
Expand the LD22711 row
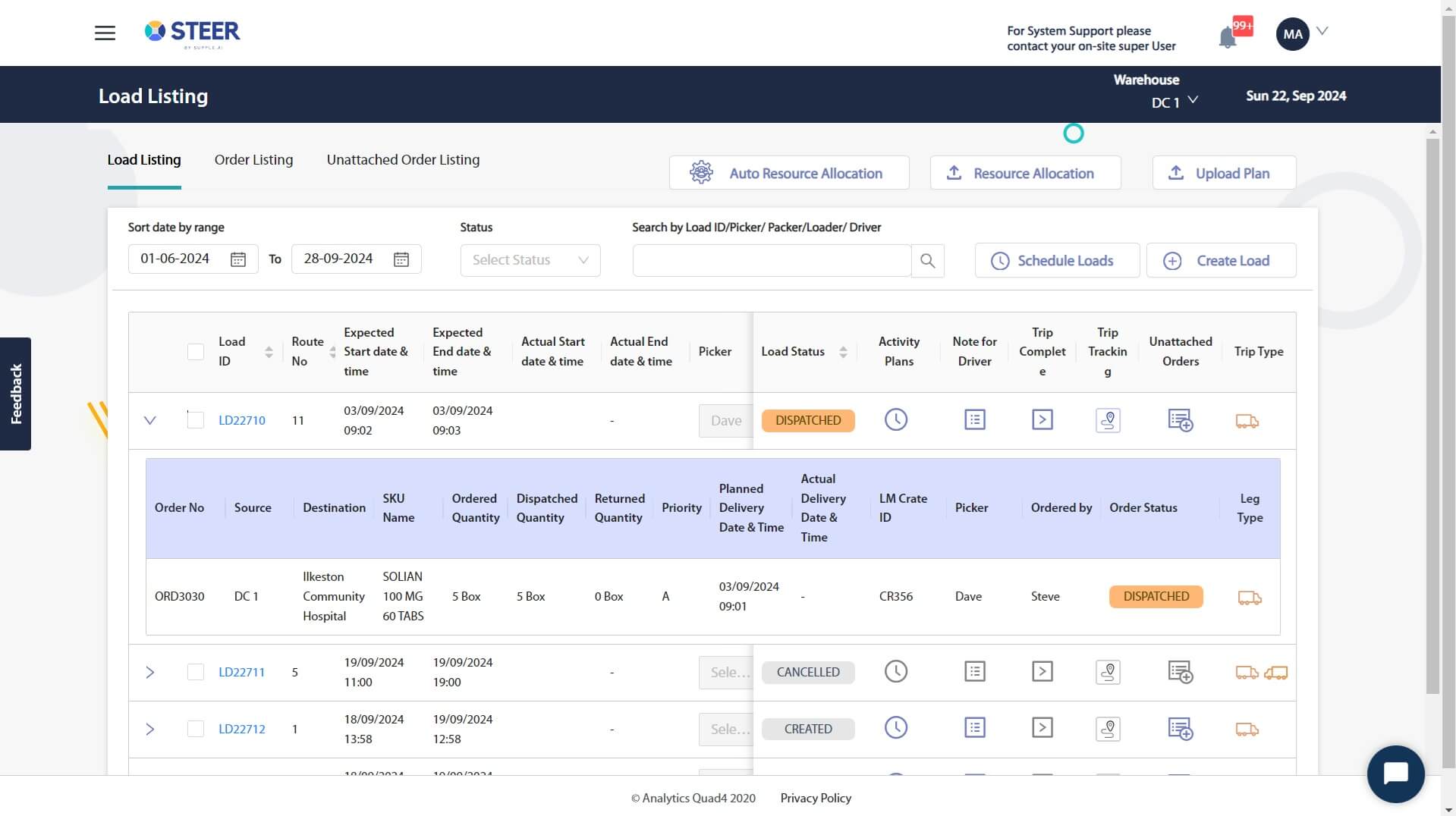150,672
